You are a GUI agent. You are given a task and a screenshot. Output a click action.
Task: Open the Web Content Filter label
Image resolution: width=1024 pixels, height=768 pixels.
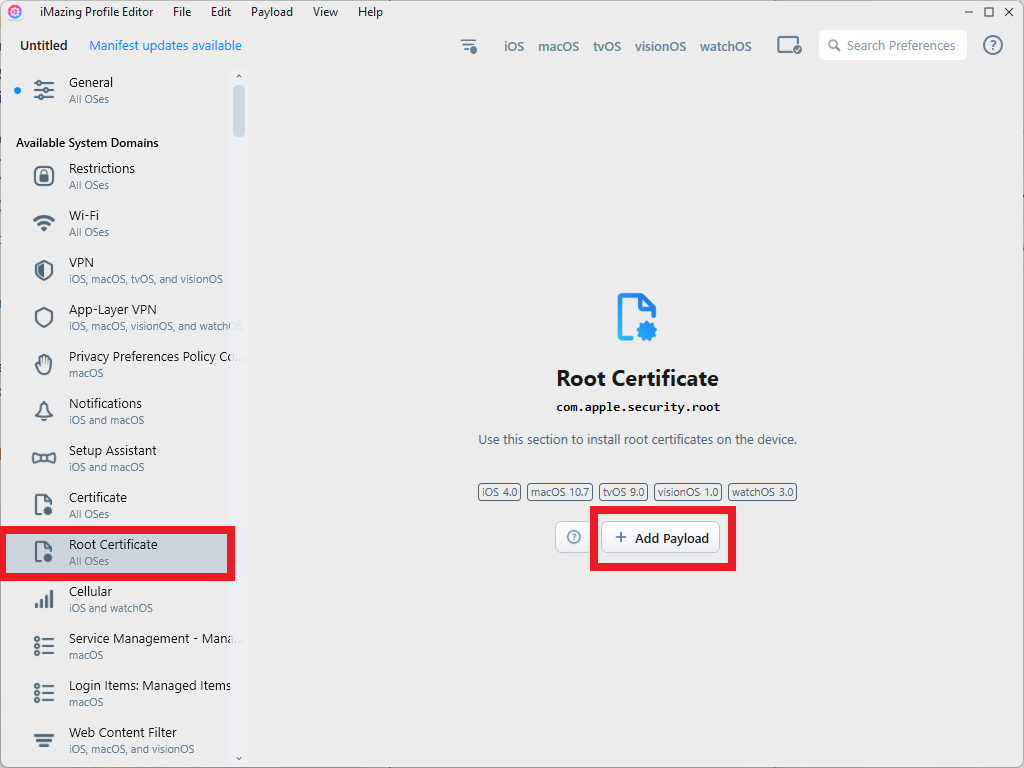point(123,733)
